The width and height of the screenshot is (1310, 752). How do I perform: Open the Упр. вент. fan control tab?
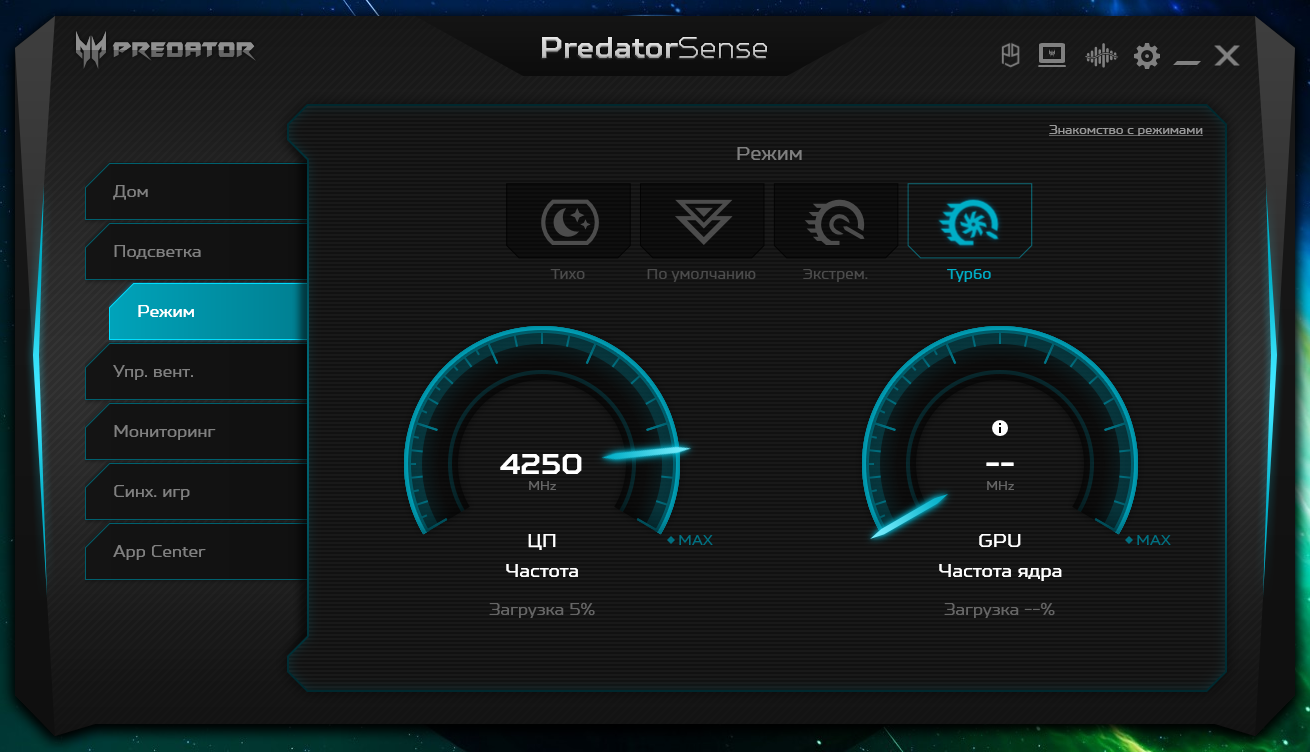pos(196,371)
